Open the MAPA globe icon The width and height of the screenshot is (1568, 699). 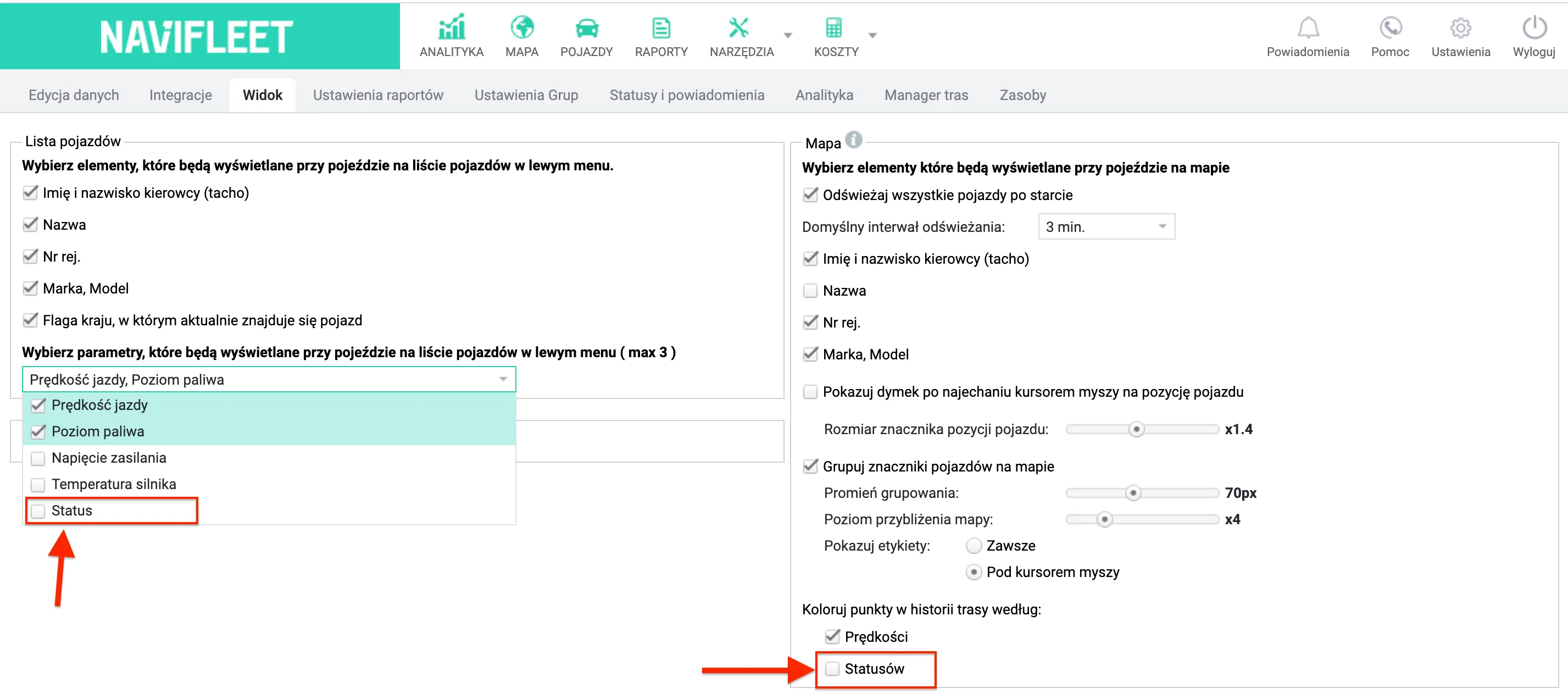click(521, 27)
